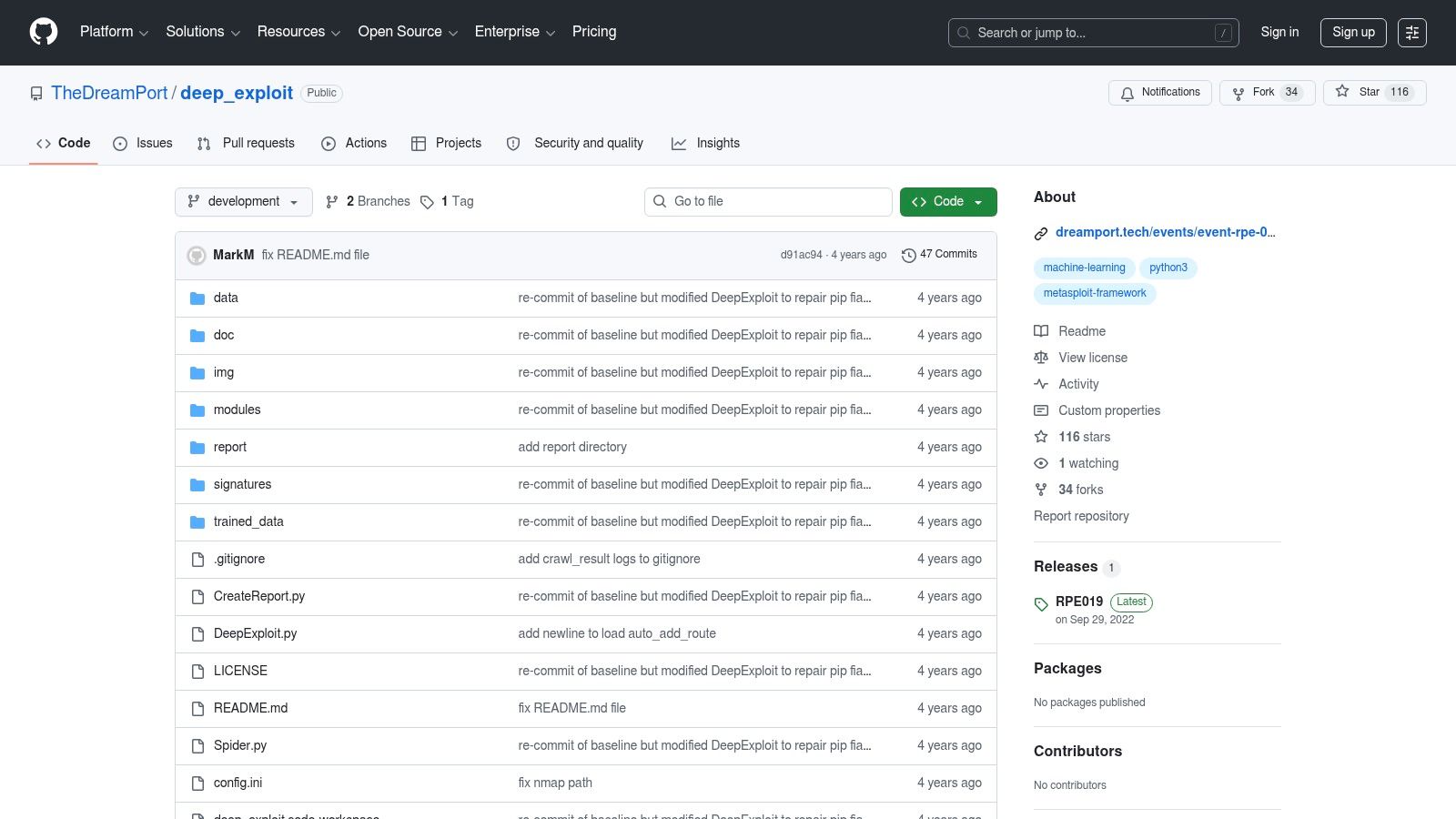Expand the Solutions menu
Image resolution: width=1456 pixels, height=819 pixels.
pos(203,32)
